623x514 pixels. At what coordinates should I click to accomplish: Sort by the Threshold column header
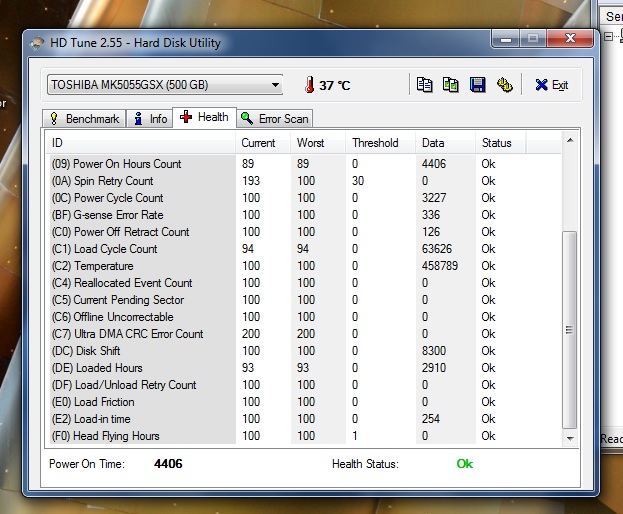click(381, 143)
